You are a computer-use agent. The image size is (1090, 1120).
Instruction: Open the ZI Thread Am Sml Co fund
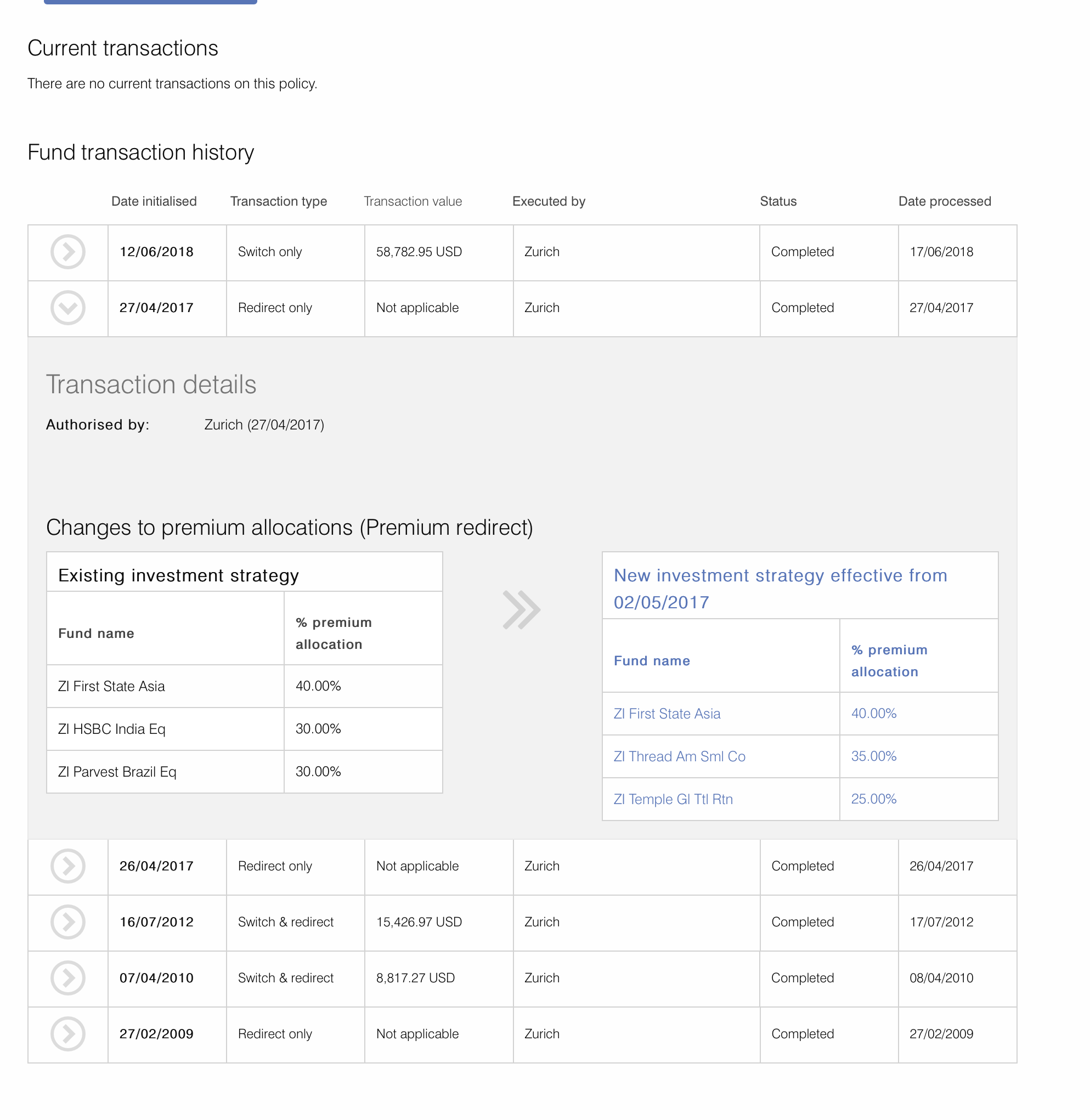tap(680, 756)
